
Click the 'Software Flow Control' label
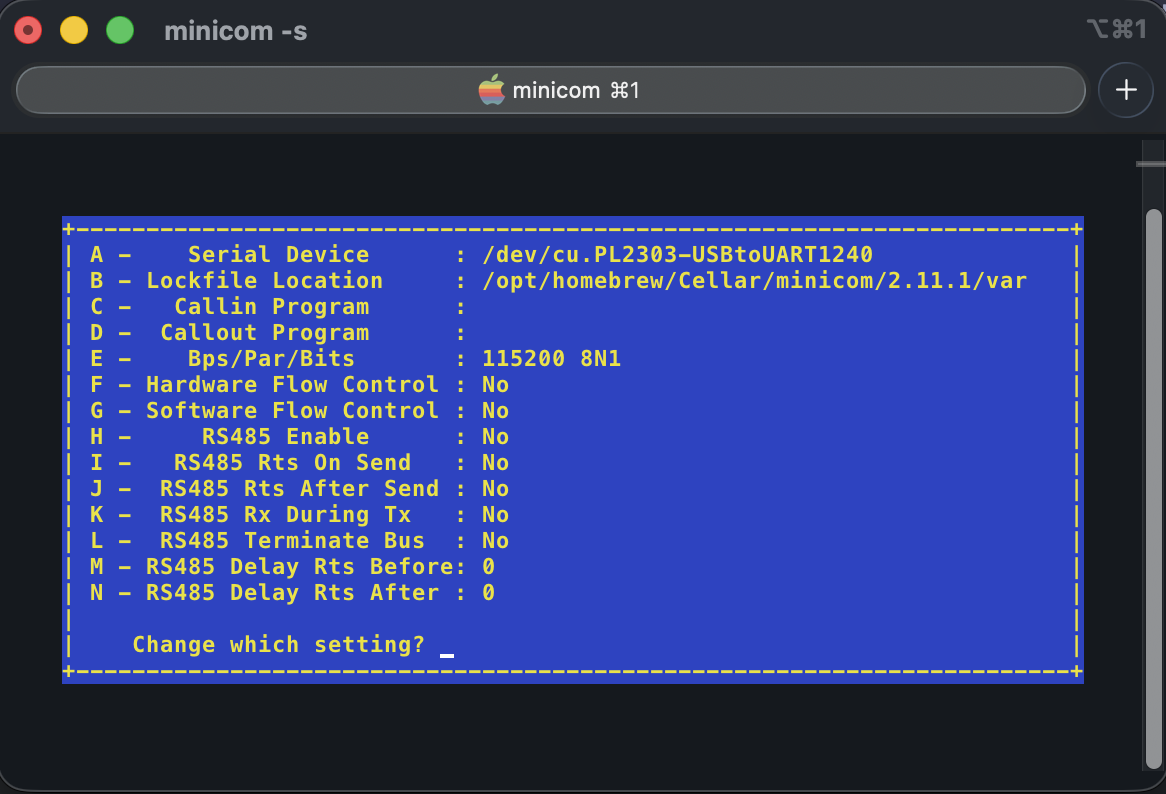292,410
